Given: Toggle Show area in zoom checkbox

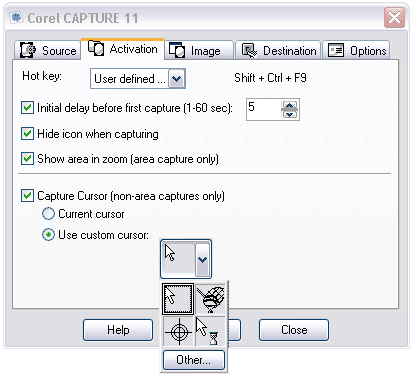Looking at the screenshot, I should point(27,159).
